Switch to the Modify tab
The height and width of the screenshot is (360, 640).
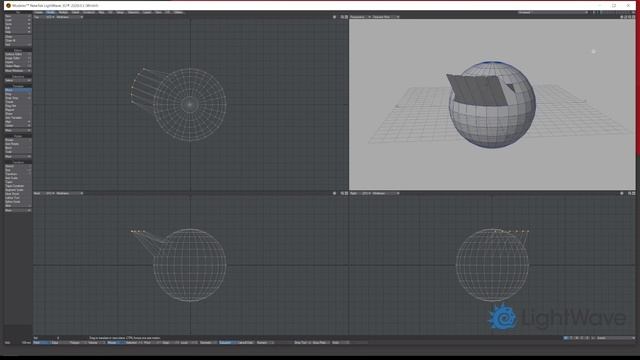tap(51, 13)
